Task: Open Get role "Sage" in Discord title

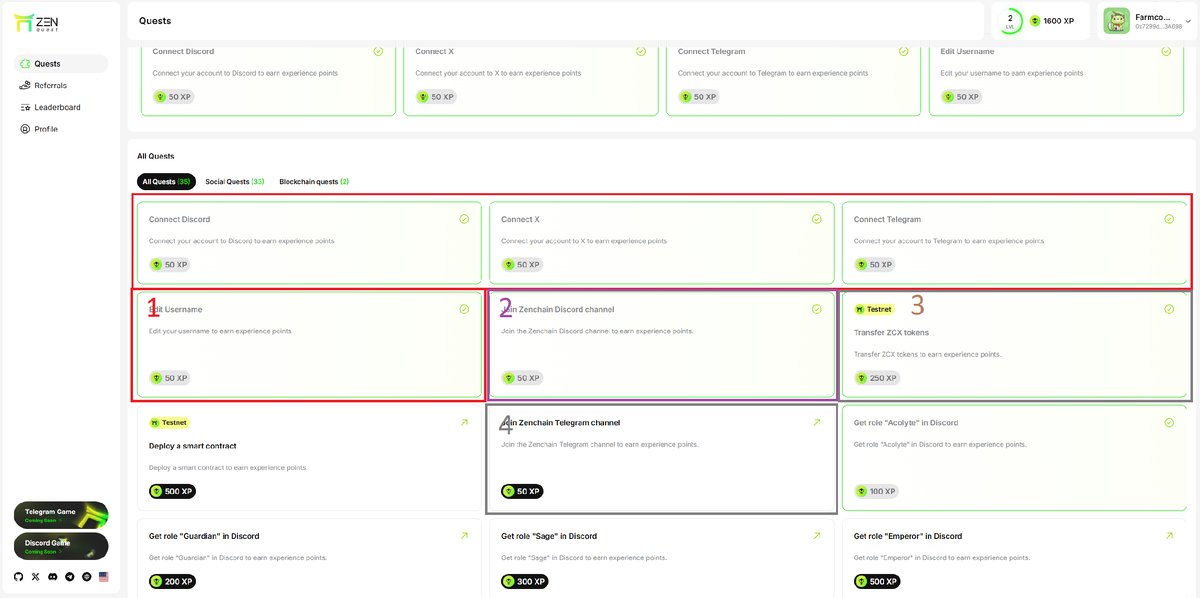Action: coord(549,536)
